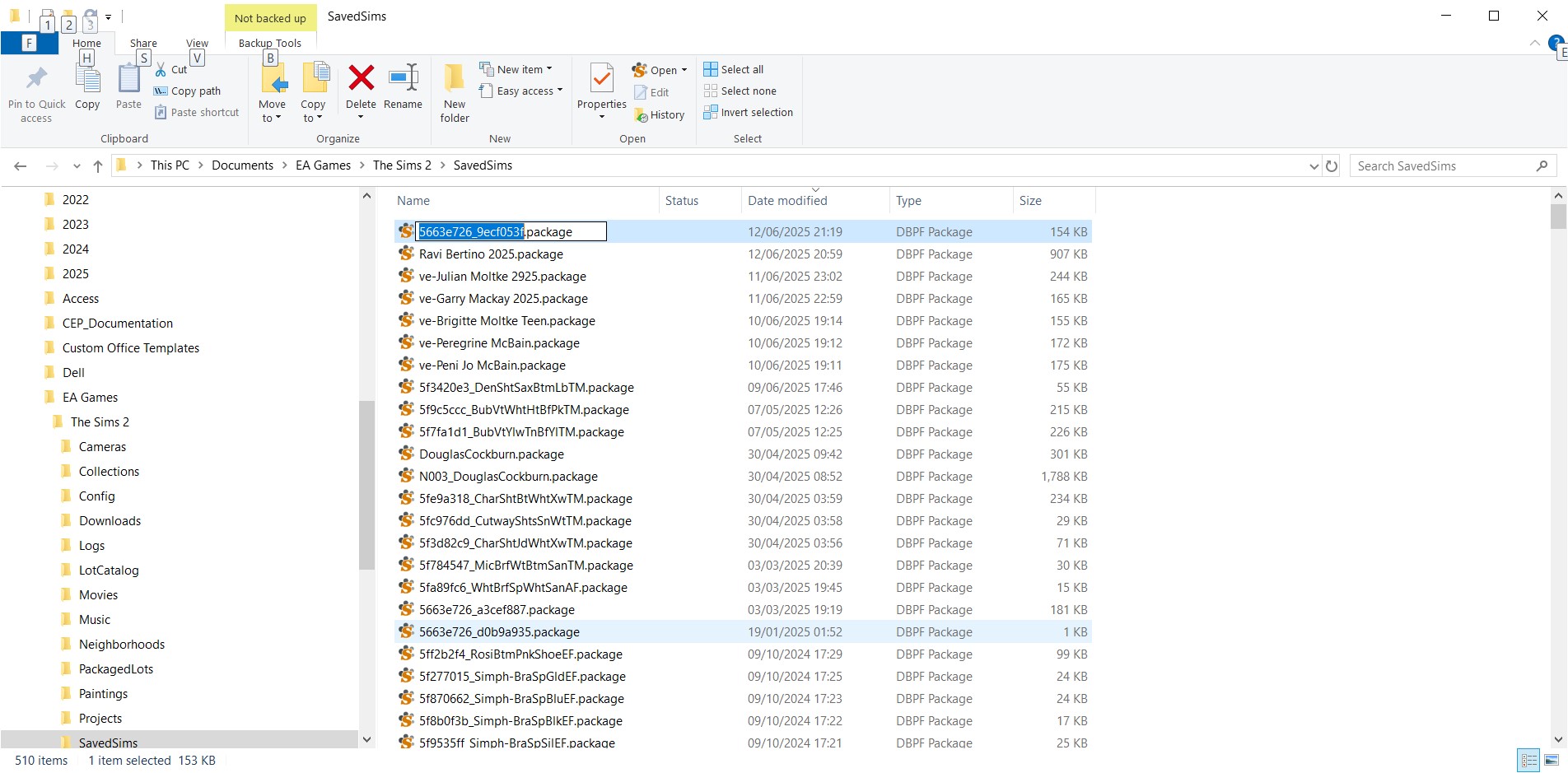1568x773 pixels.
Task: Select ve-Garry Mackay 2025.package file
Action: tap(503, 299)
